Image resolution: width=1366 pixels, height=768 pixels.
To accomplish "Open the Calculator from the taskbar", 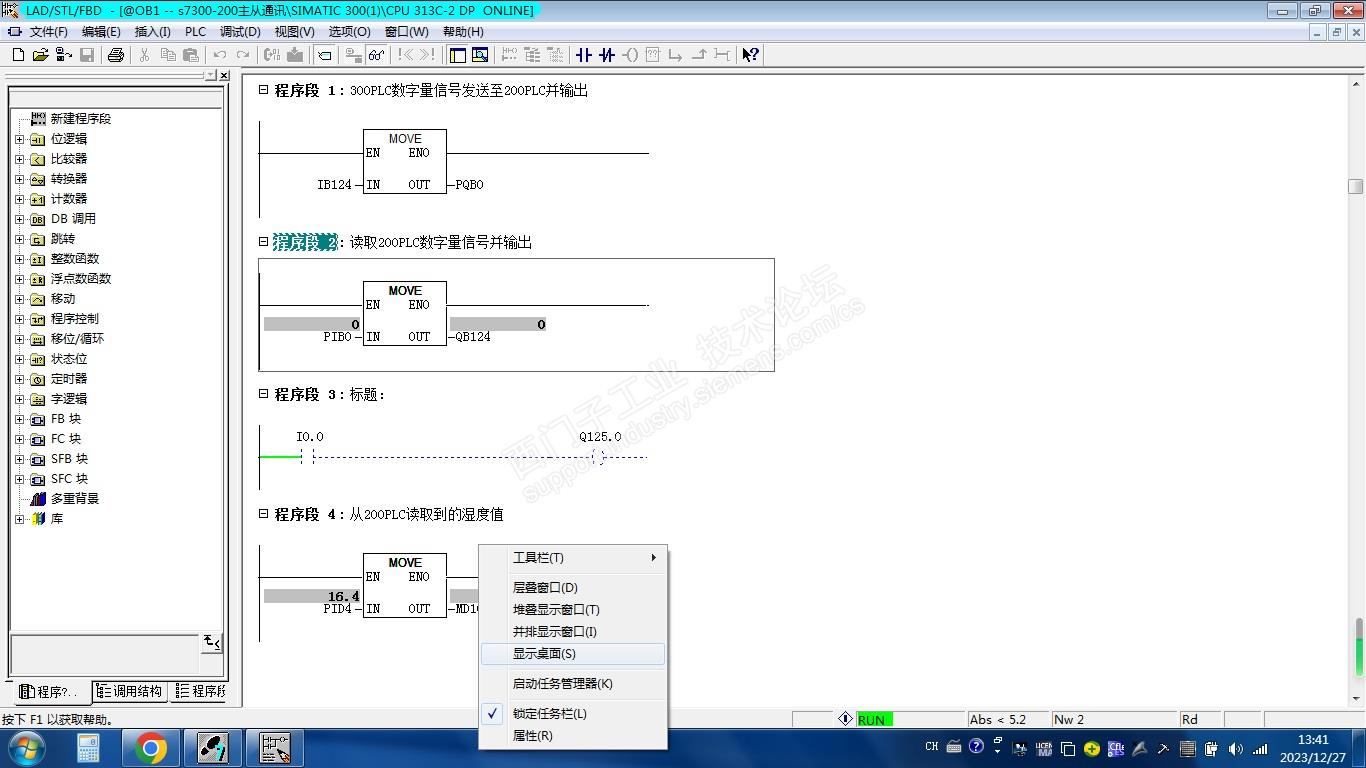I will (x=88, y=748).
